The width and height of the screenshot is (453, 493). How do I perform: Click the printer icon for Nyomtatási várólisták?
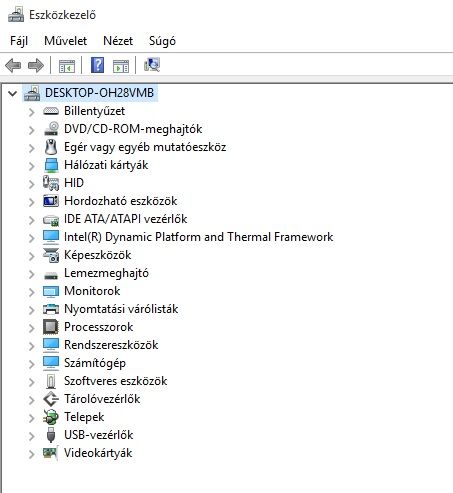[x=51, y=309]
